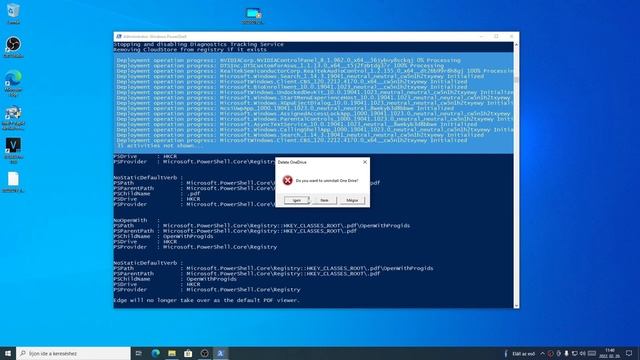The image size is (640, 360).
Task: Click "Stopping and disabling Diagnostics Tracking Service" line
Action: click(x=198, y=44)
